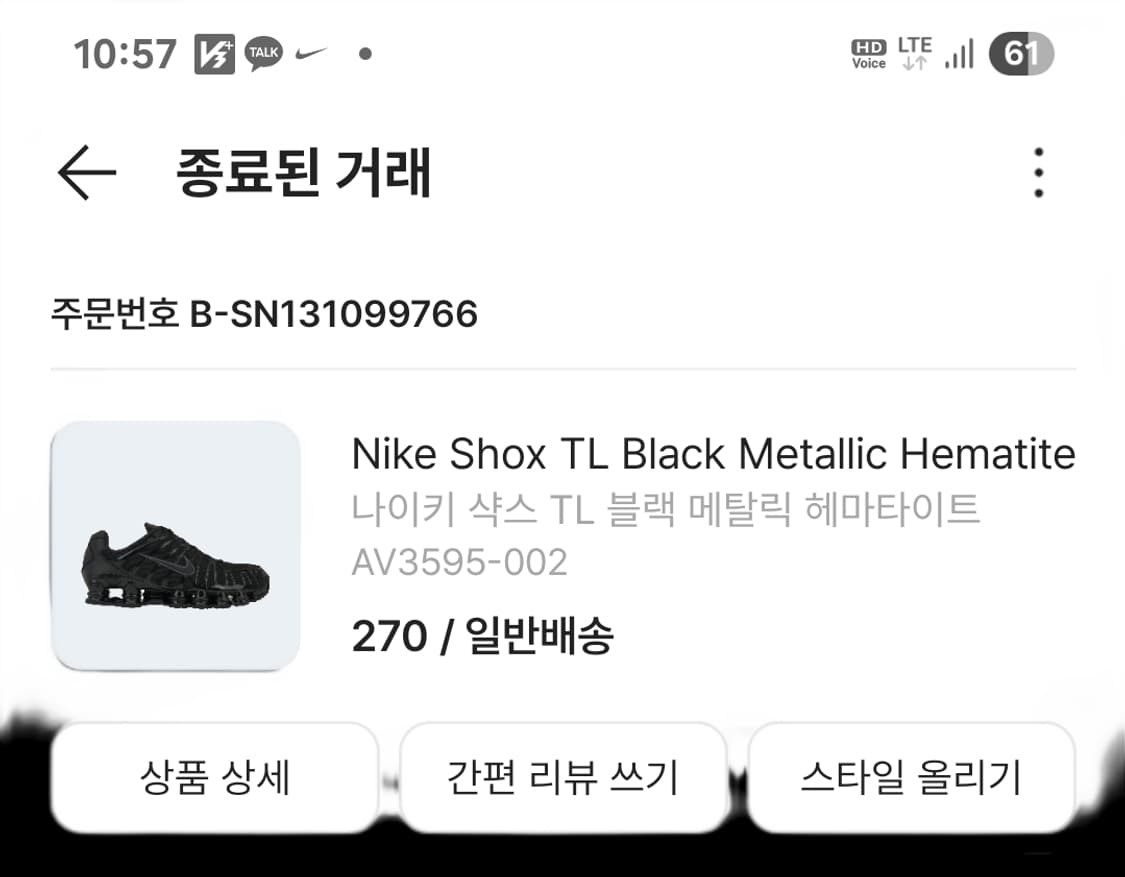Tap the battery indicator showing 61

pyautogui.click(x=1020, y=55)
